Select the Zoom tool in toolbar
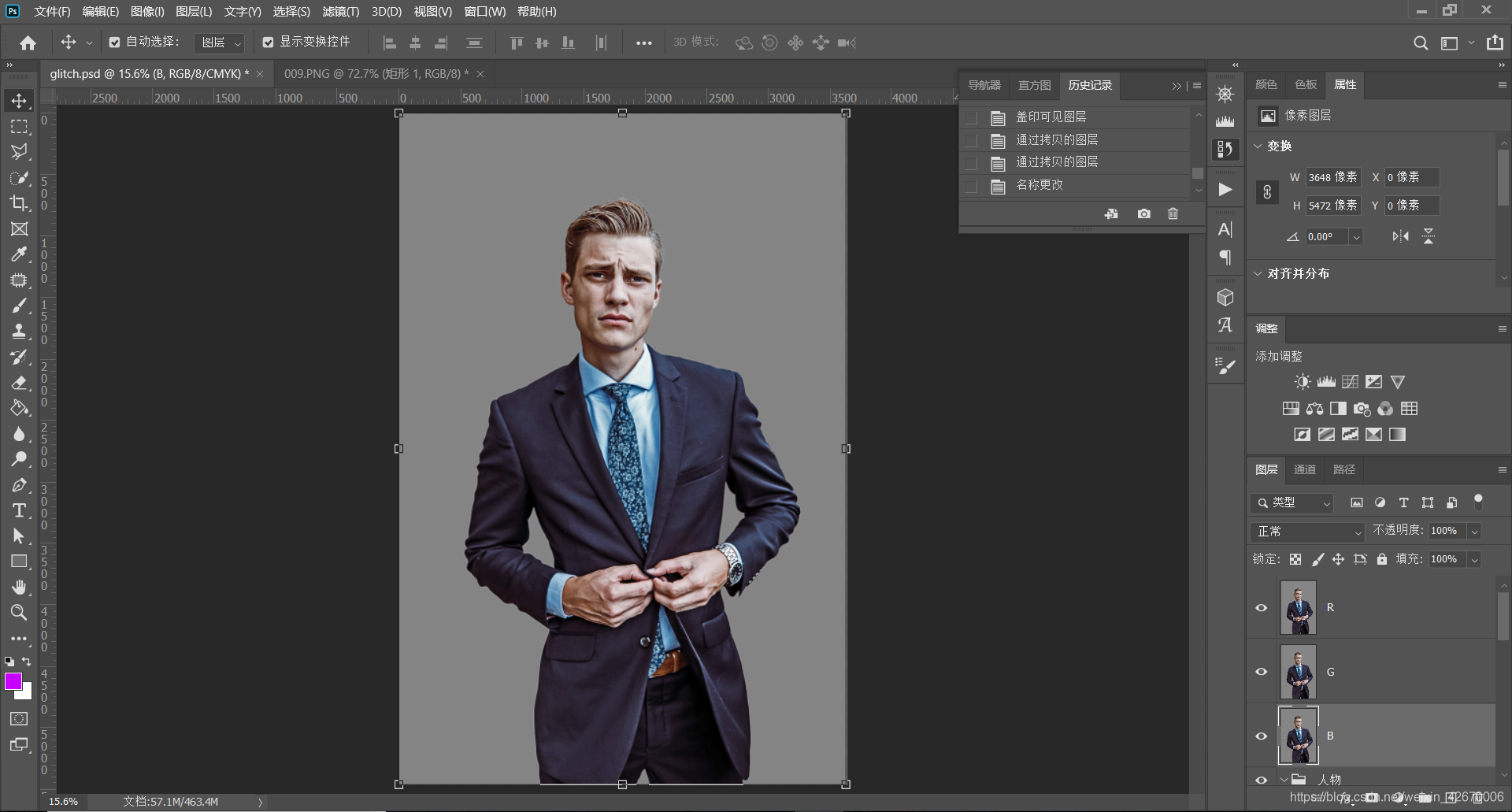 coord(19,613)
